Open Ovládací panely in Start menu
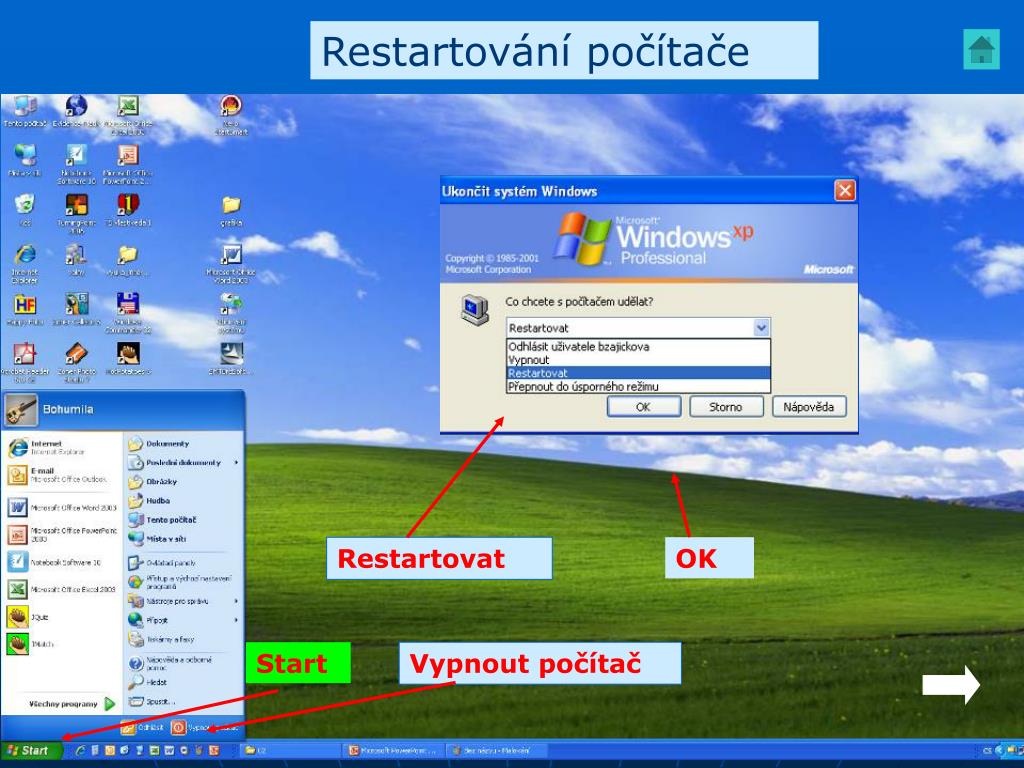The height and width of the screenshot is (768, 1024). [x=163, y=562]
